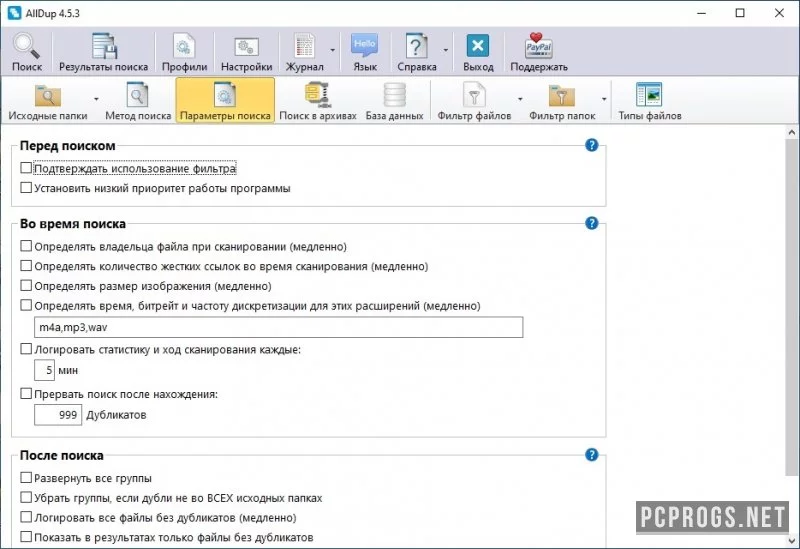Click the vertical scrollbar thumb
The image size is (800, 549).
[x=792, y=306]
